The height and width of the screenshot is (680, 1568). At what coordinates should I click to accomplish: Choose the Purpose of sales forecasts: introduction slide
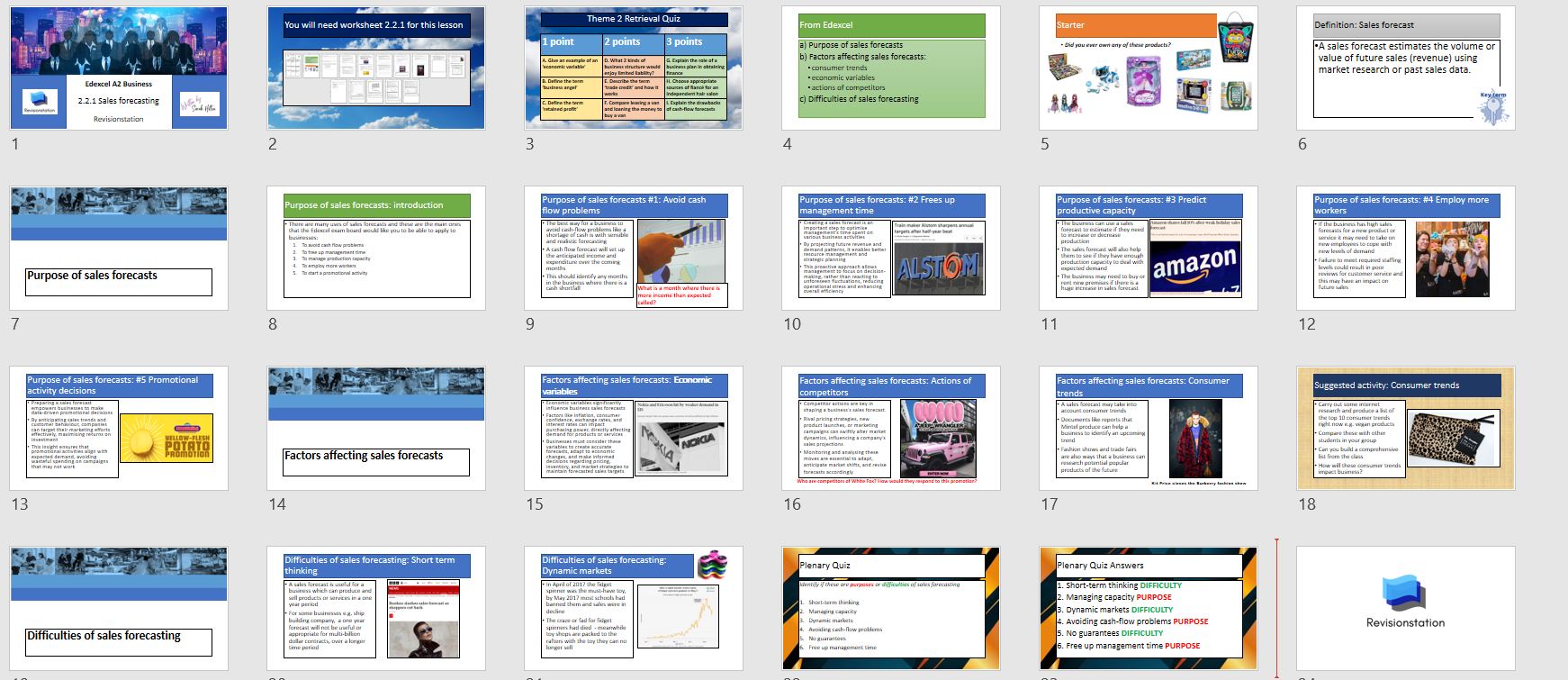click(x=376, y=249)
